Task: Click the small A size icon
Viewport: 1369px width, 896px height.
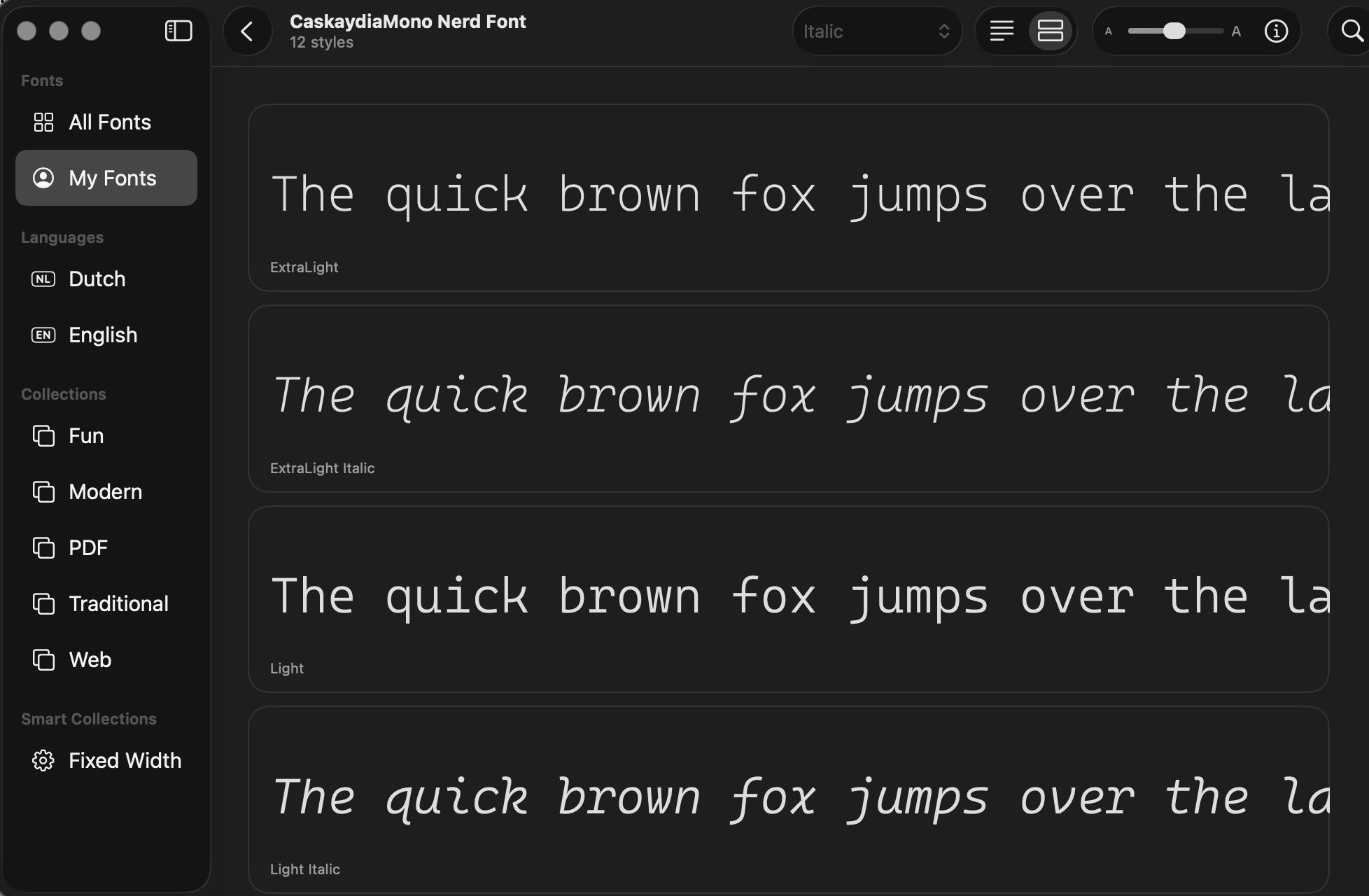Action: click(1108, 31)
